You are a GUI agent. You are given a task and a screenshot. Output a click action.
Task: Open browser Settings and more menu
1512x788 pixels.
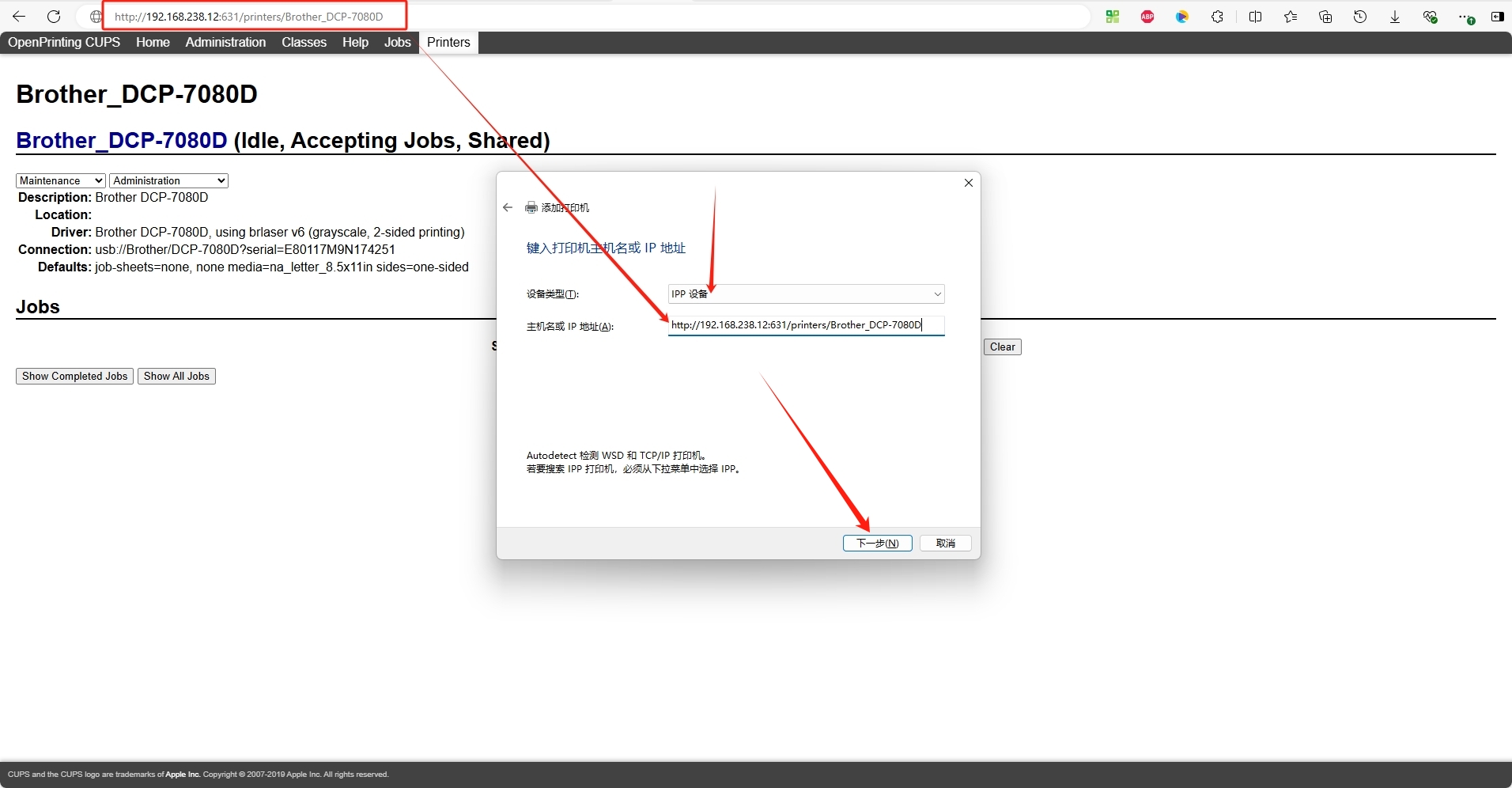[x=1466, y=17]
